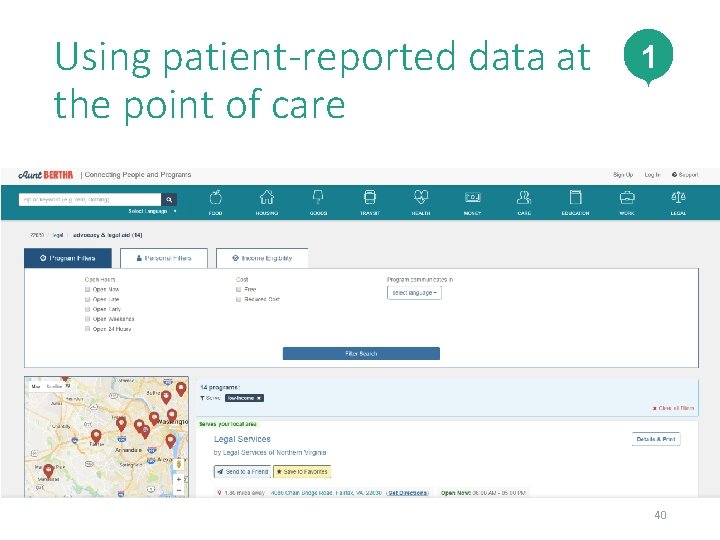720x540 pixels.
Task: Zoom in on the map
Action: click(x=179, y=479)
